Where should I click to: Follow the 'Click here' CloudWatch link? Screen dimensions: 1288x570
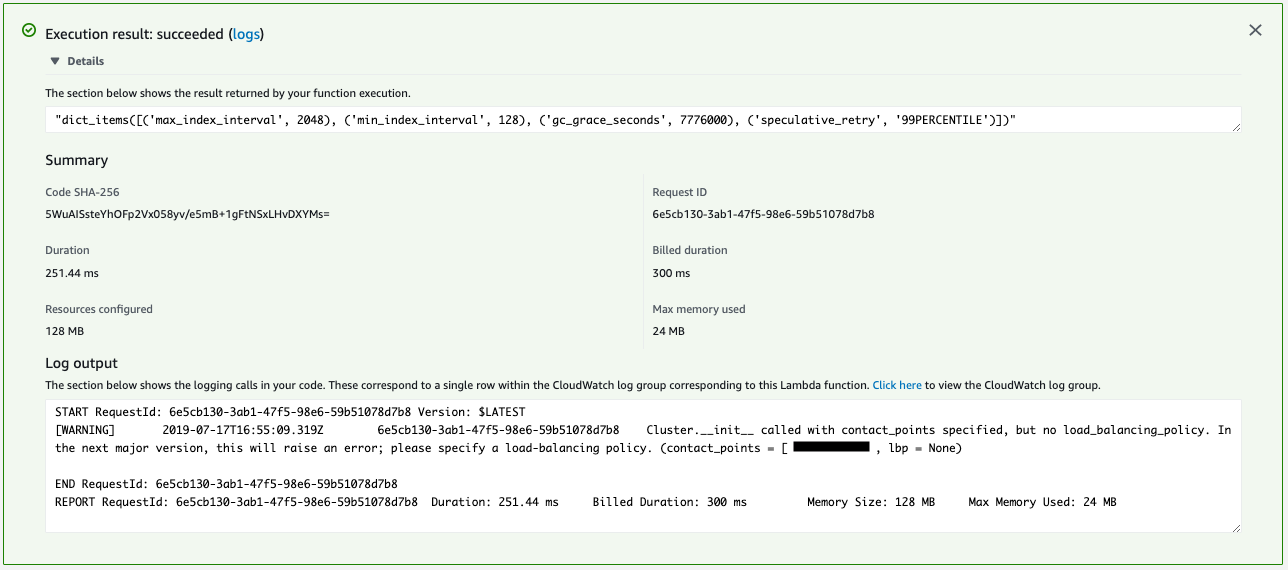pyautogui.click(x=896, y=385)
